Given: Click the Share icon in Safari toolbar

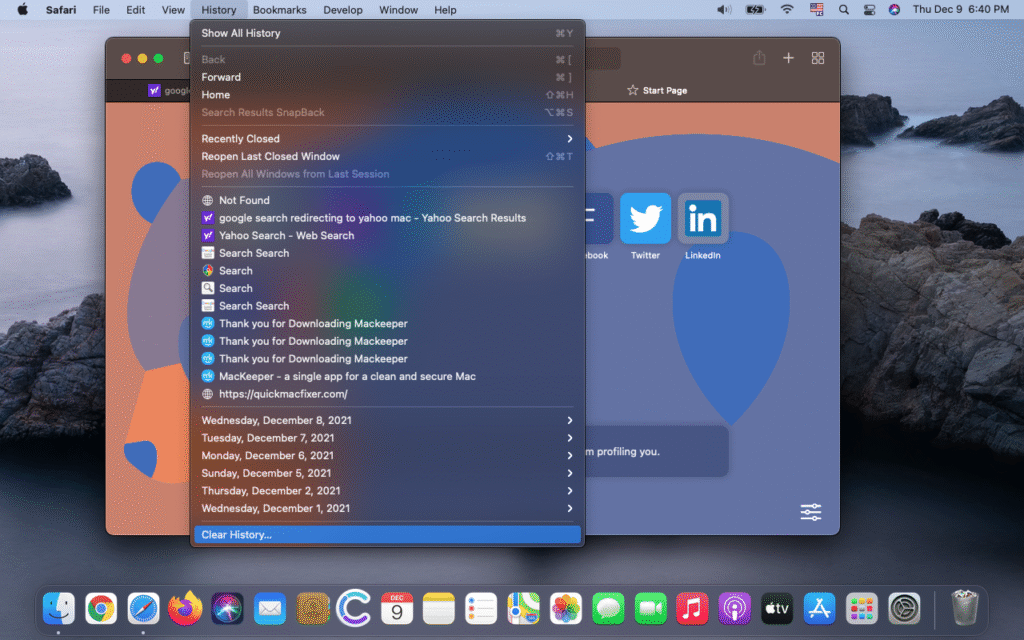Looking at the screenshot, I should (759, 58).
